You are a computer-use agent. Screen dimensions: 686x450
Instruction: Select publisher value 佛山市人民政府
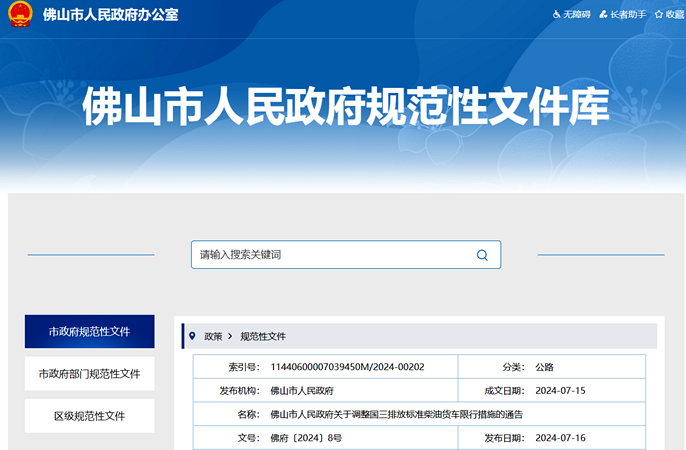tap(302, 391)
